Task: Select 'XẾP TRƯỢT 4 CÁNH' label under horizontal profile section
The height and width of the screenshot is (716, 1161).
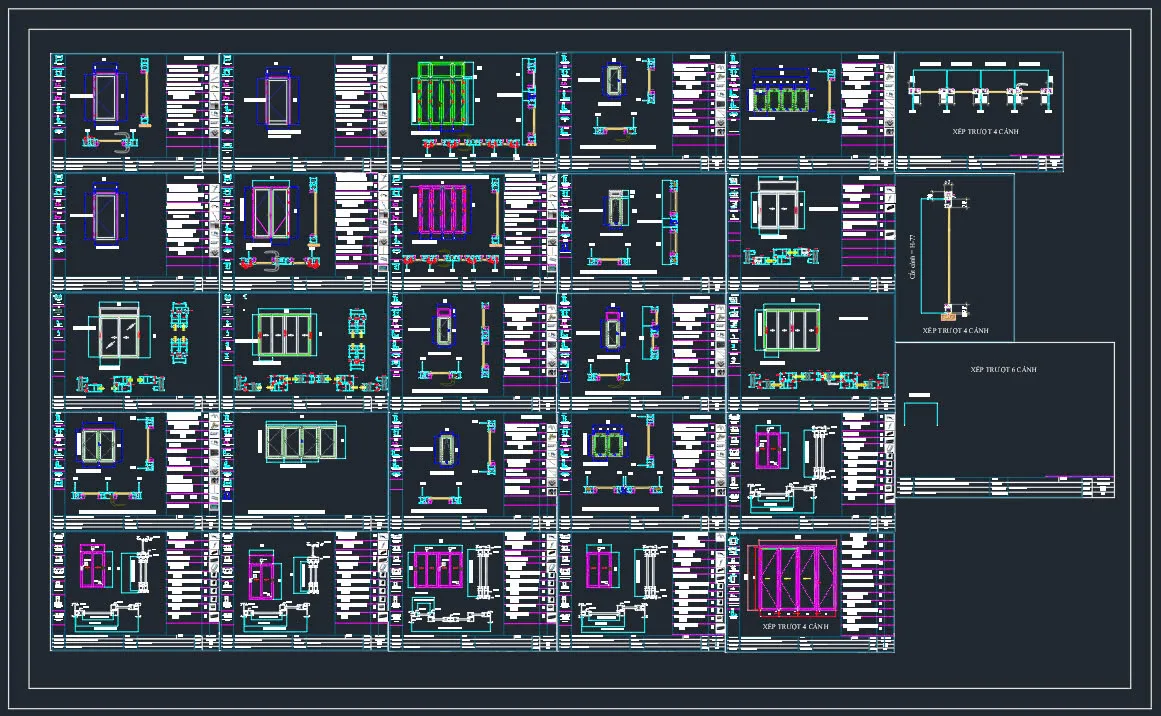Action: [x=985, y=131]
